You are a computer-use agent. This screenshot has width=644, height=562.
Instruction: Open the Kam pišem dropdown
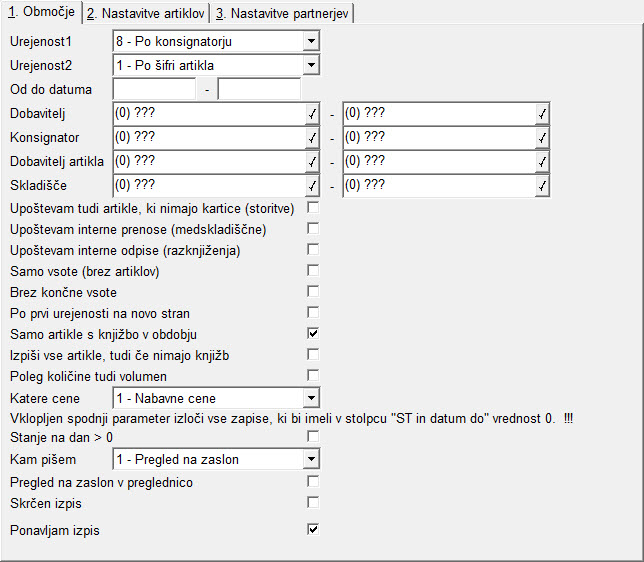311,459
